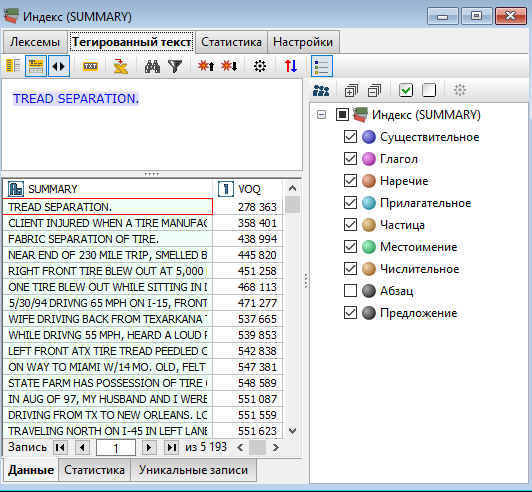Go to last record button

pos(171,448)
